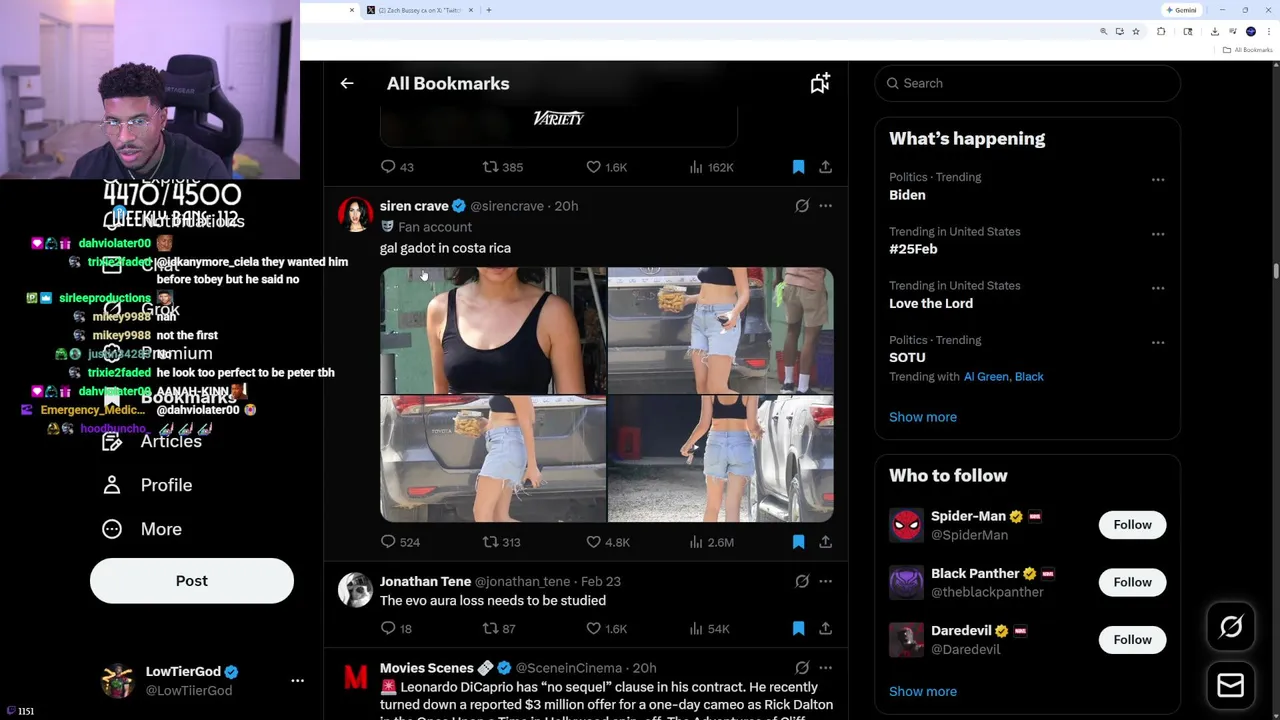1280x720 pixels.
Task: Open Grok icon on siren crave post
Action: pyautogui.click(x=802, y=206)
